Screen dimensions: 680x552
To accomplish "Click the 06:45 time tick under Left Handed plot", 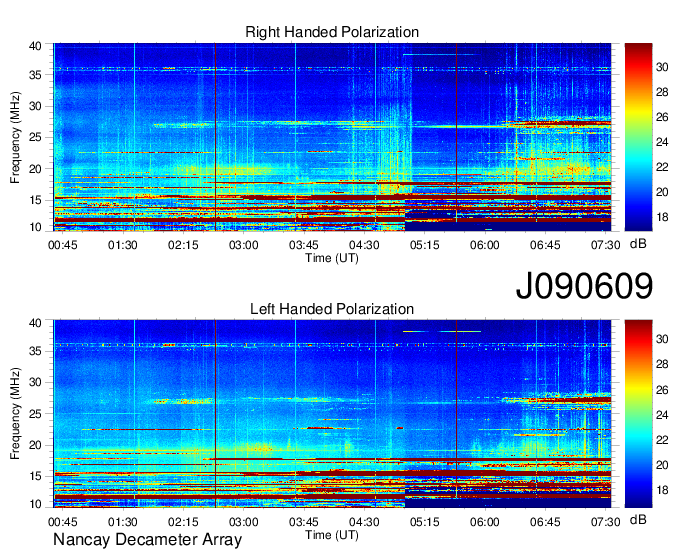I will [x=545, y=522].
